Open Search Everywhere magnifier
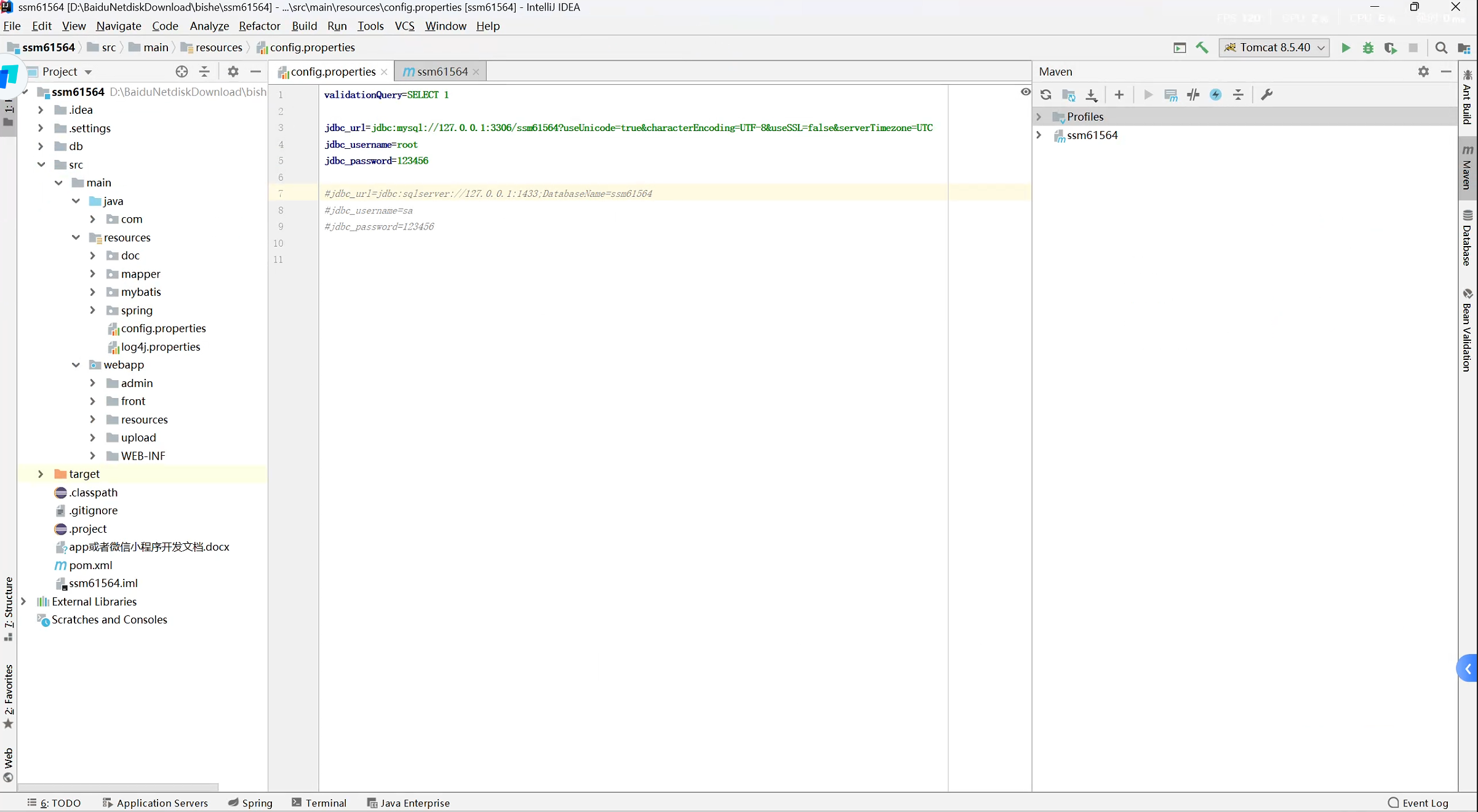This screenshot has width=1478, height=812. tap(1441, 48)
